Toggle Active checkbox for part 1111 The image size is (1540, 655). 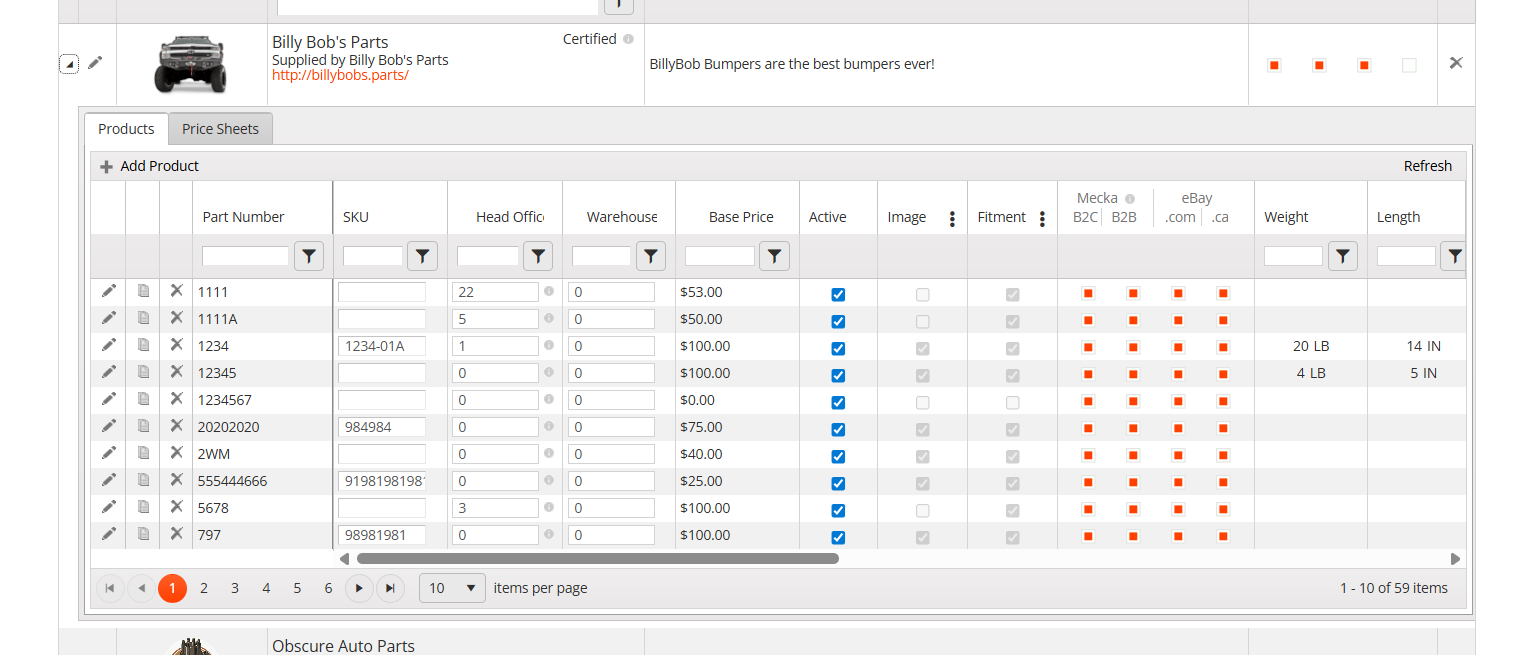point(838,294)
